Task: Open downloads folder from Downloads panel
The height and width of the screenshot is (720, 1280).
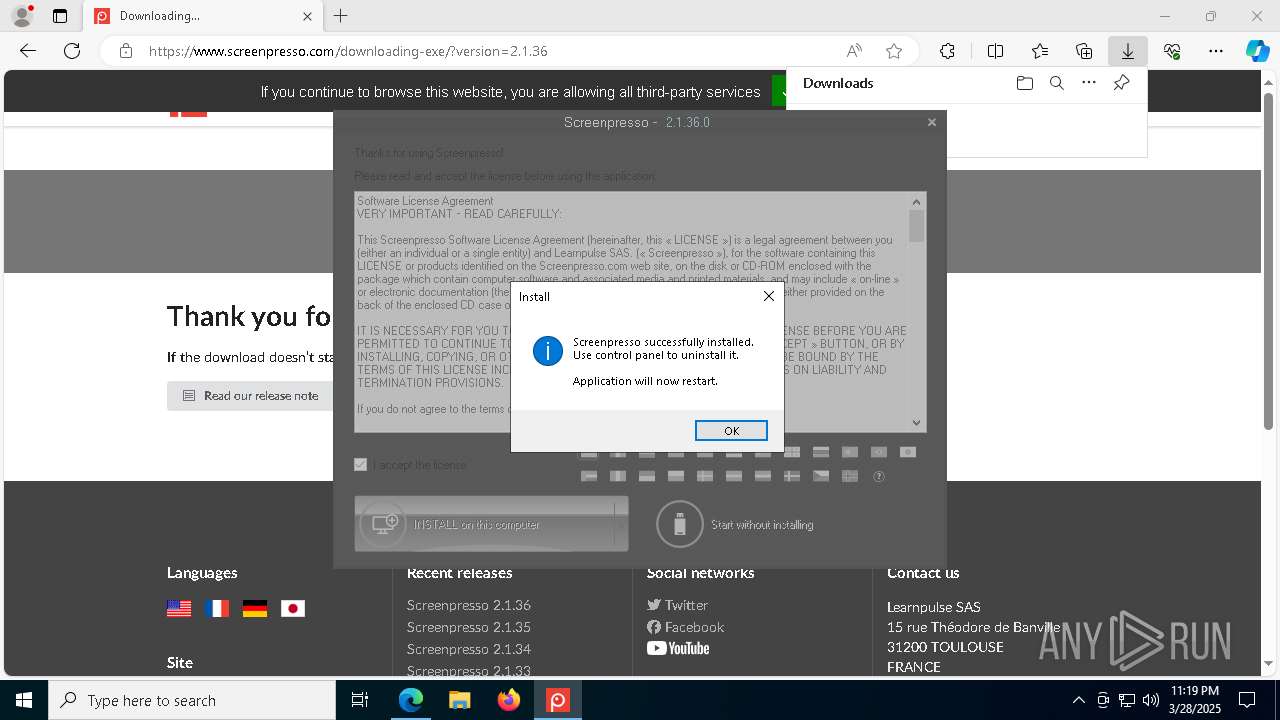Action: 1024,83
